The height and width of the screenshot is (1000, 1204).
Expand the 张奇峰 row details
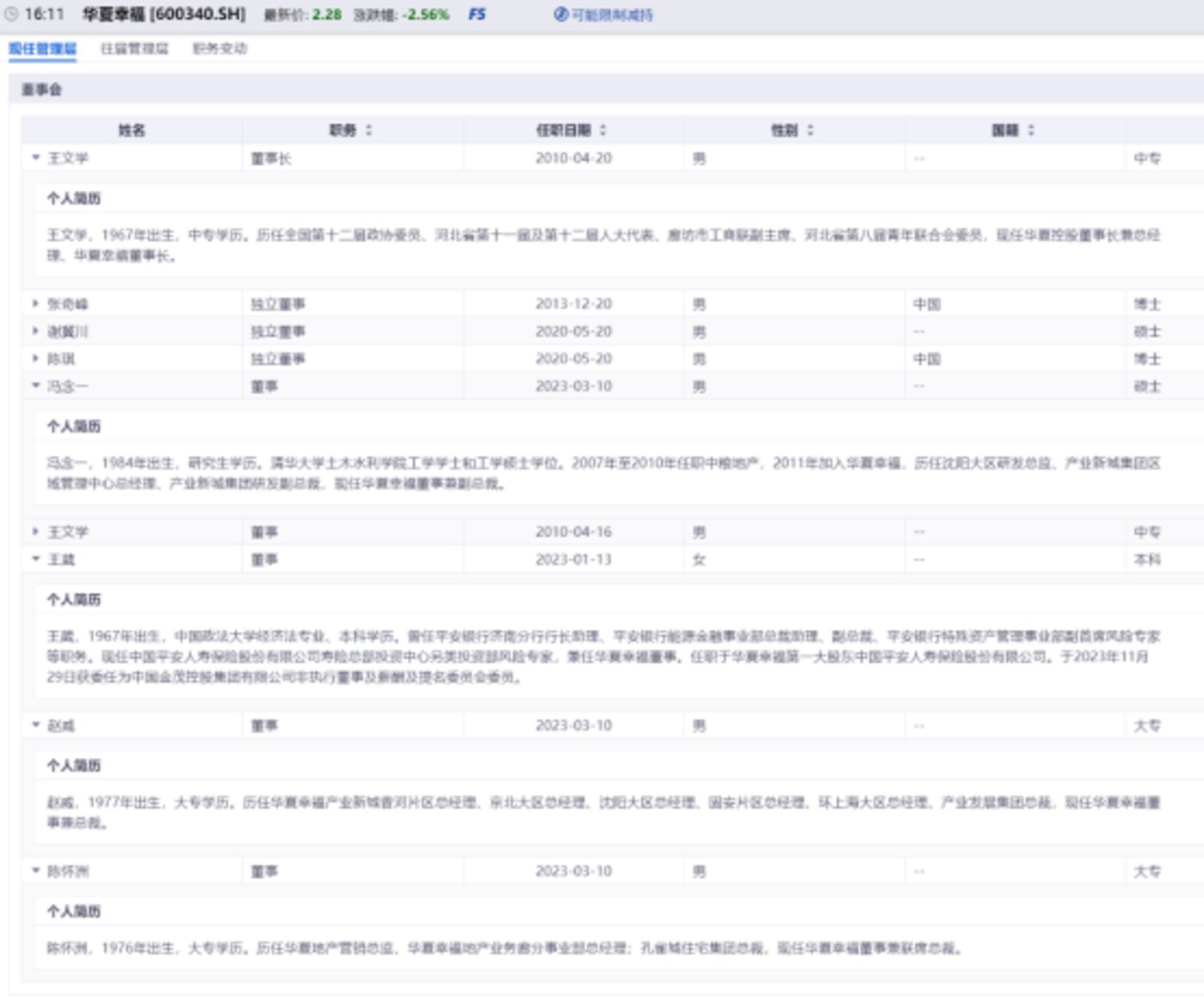[36, 304]
